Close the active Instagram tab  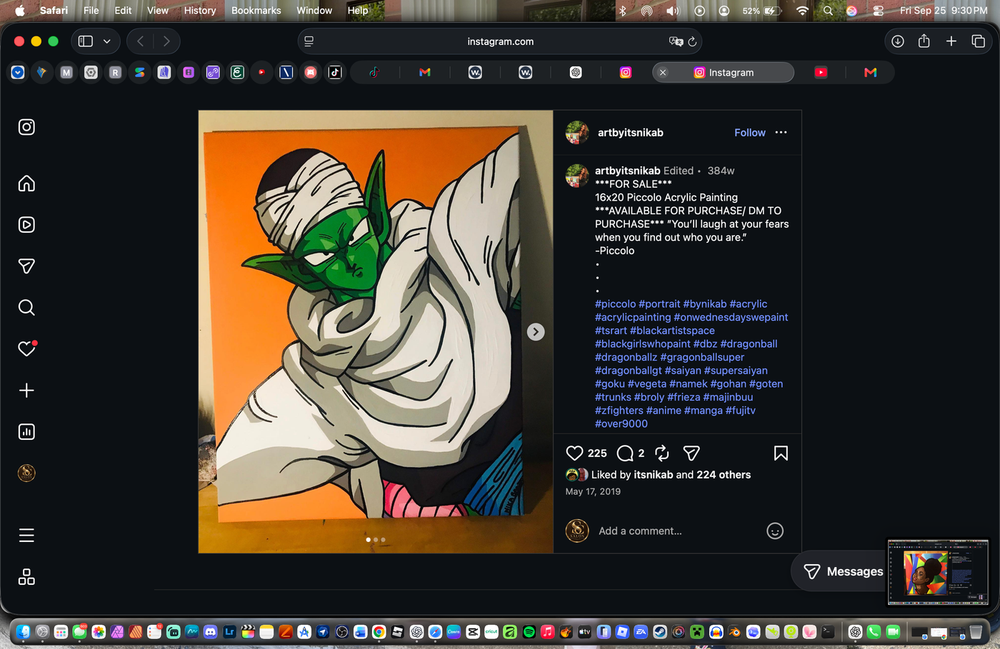point(663,73)
